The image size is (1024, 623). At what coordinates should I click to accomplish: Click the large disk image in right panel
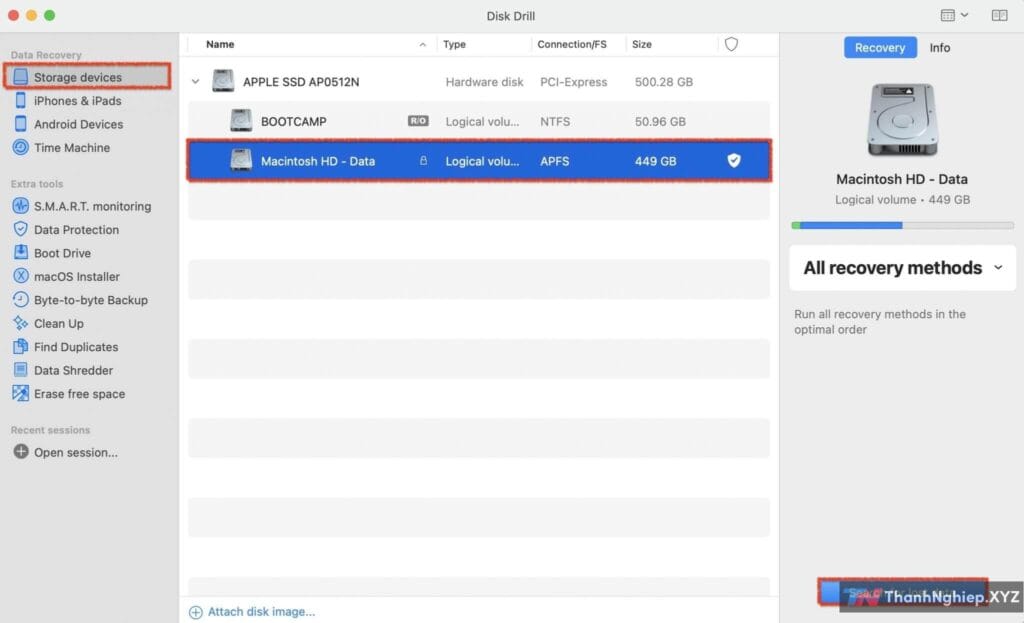click(x=903, y=120)
